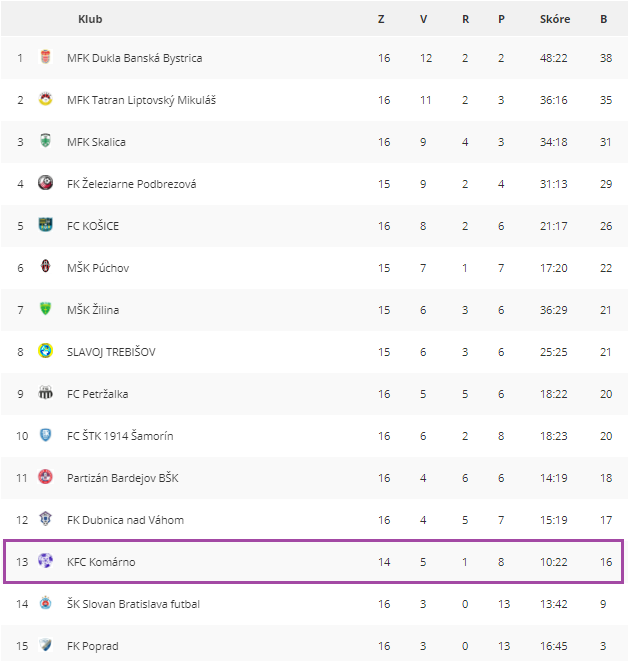Screen dimensions: 628x661
Task: Click the Klub column header
Action: pyautogui.click(x=90, y=19)
